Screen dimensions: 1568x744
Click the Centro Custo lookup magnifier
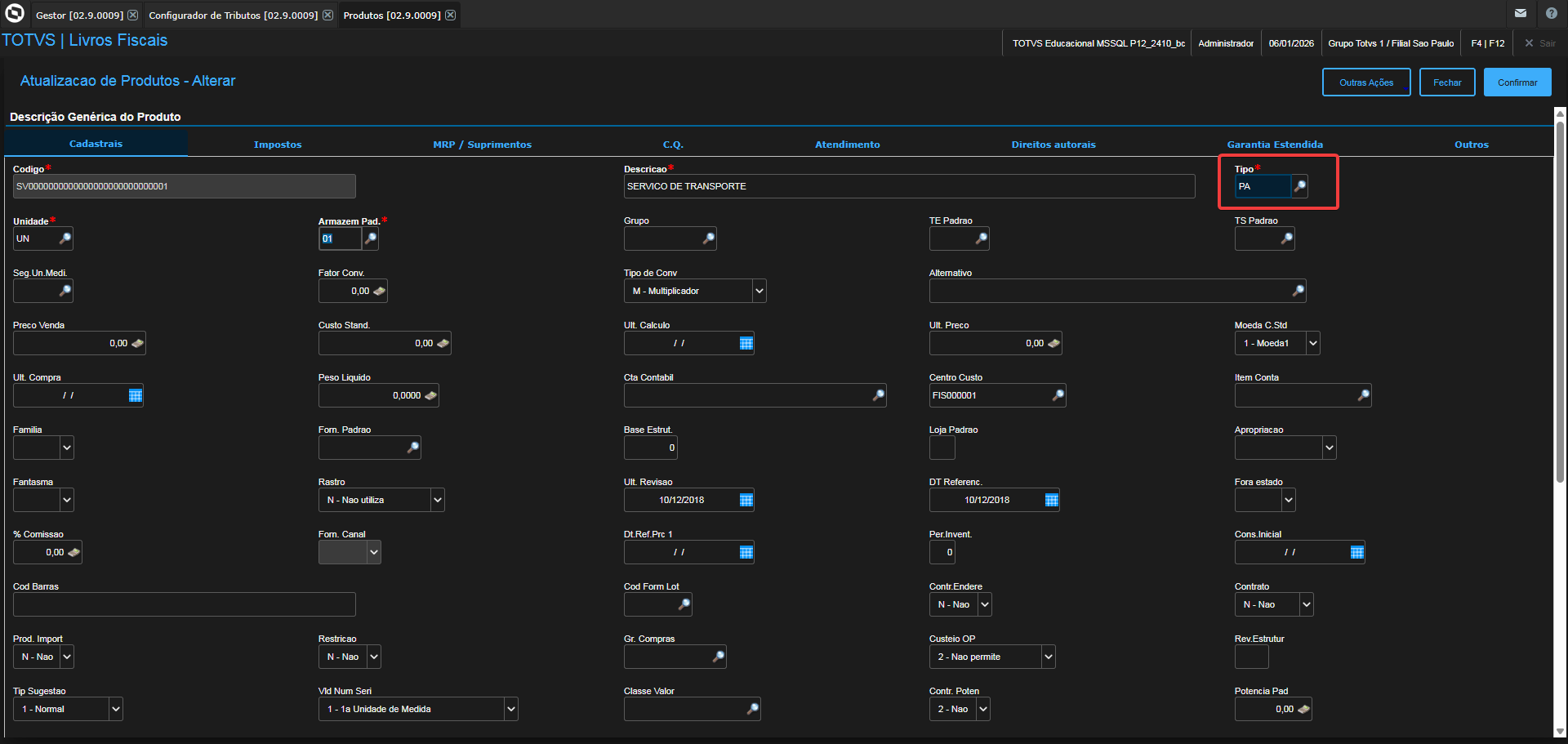click(1058, 395)
